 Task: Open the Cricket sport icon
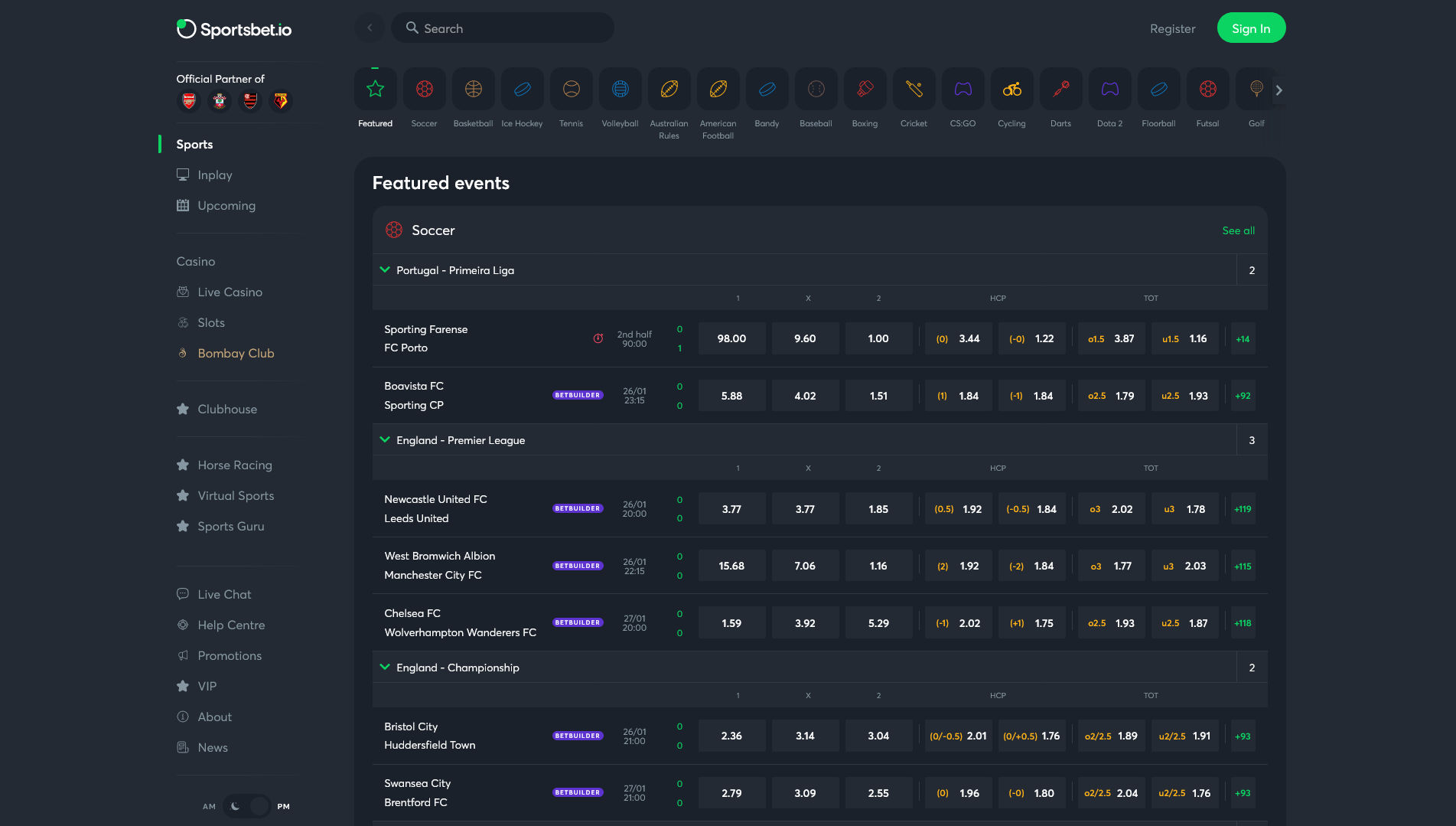(x=914, y=90)
